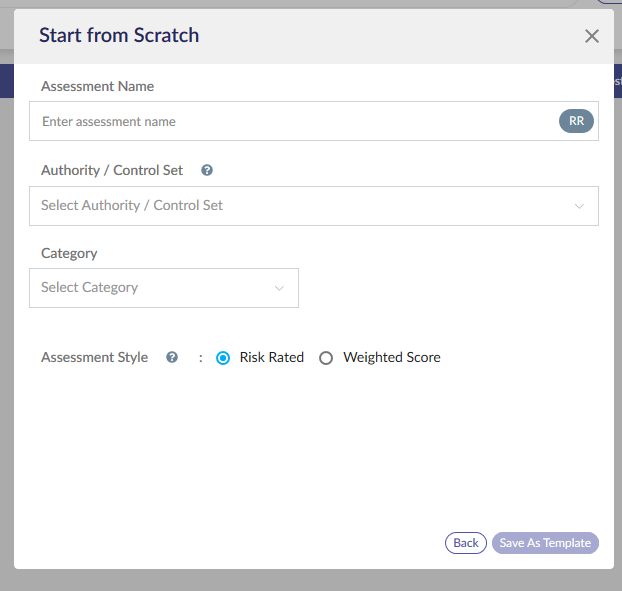Open the Select Authority / Control Set dropdown
This screenshot has height=591, width=622.
[313, 206]
